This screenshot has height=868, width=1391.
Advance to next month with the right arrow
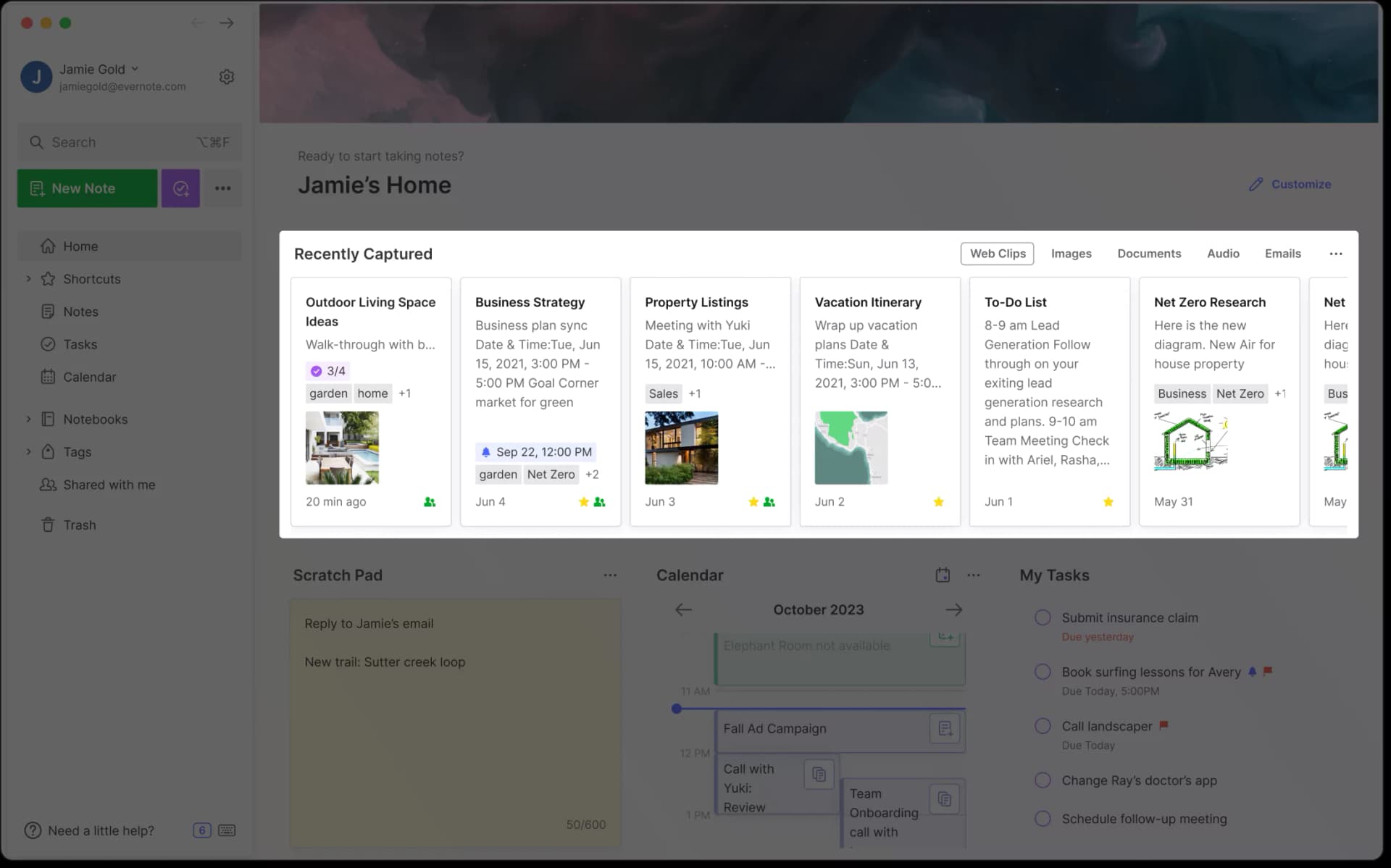click(x=954, y=609)
